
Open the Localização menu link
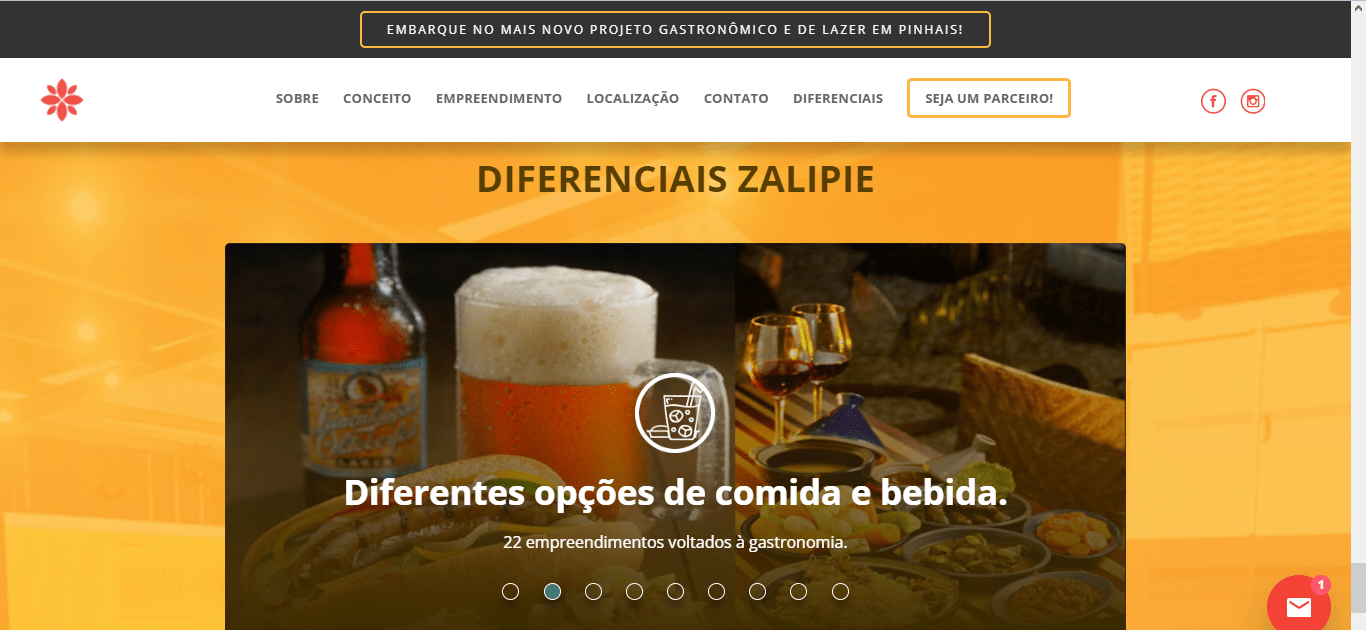633,98
